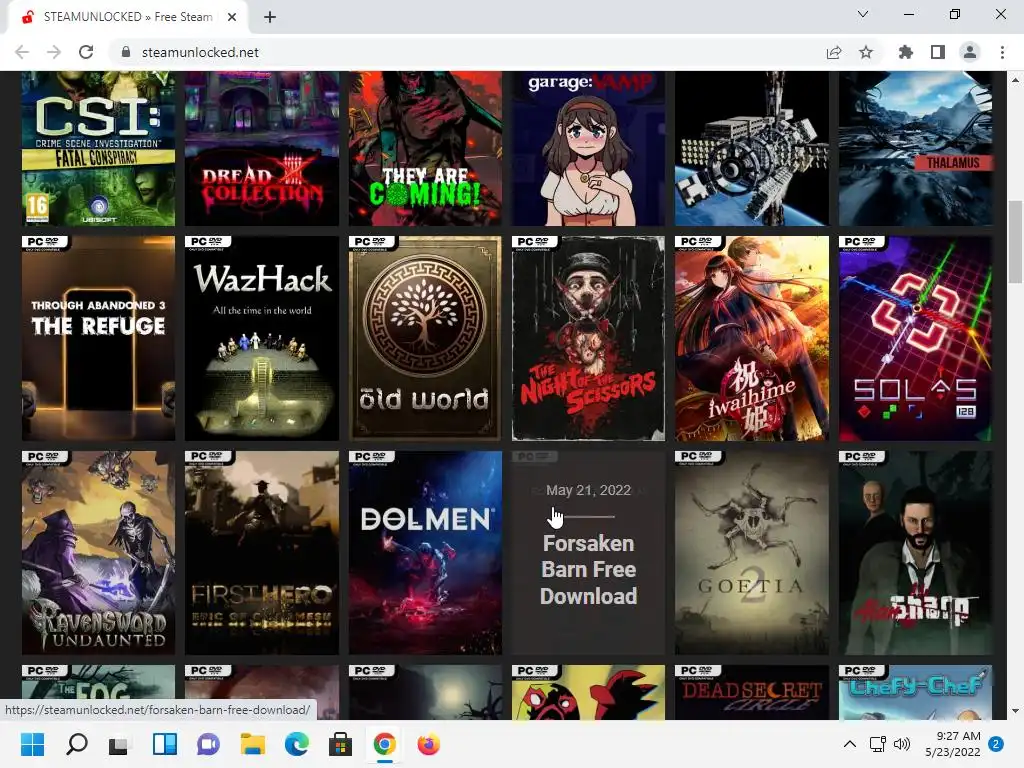Click the scrollbar up arrow

(1015, 80)
